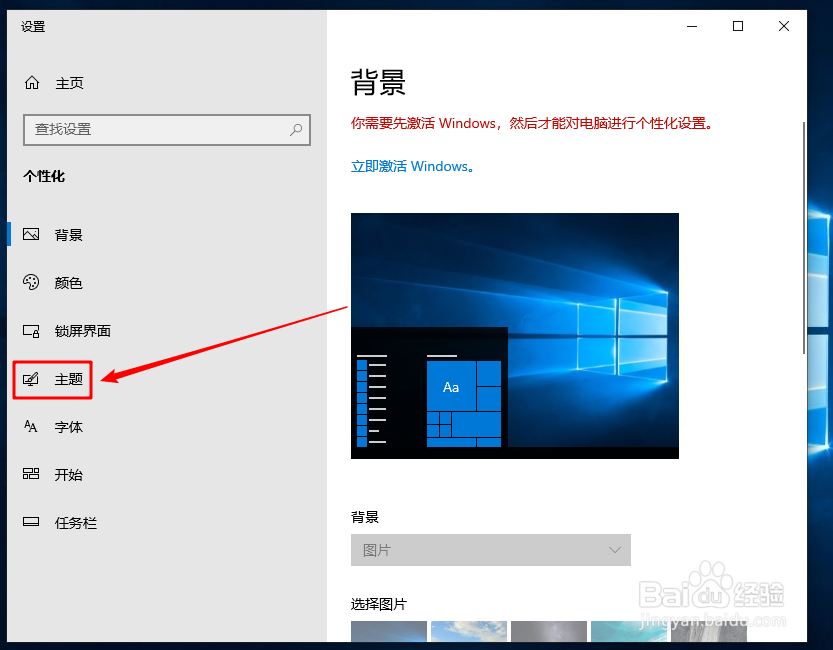Click the palette icon next to 颜色
Screen dimensions: 833x650
[x=31, y=282]
